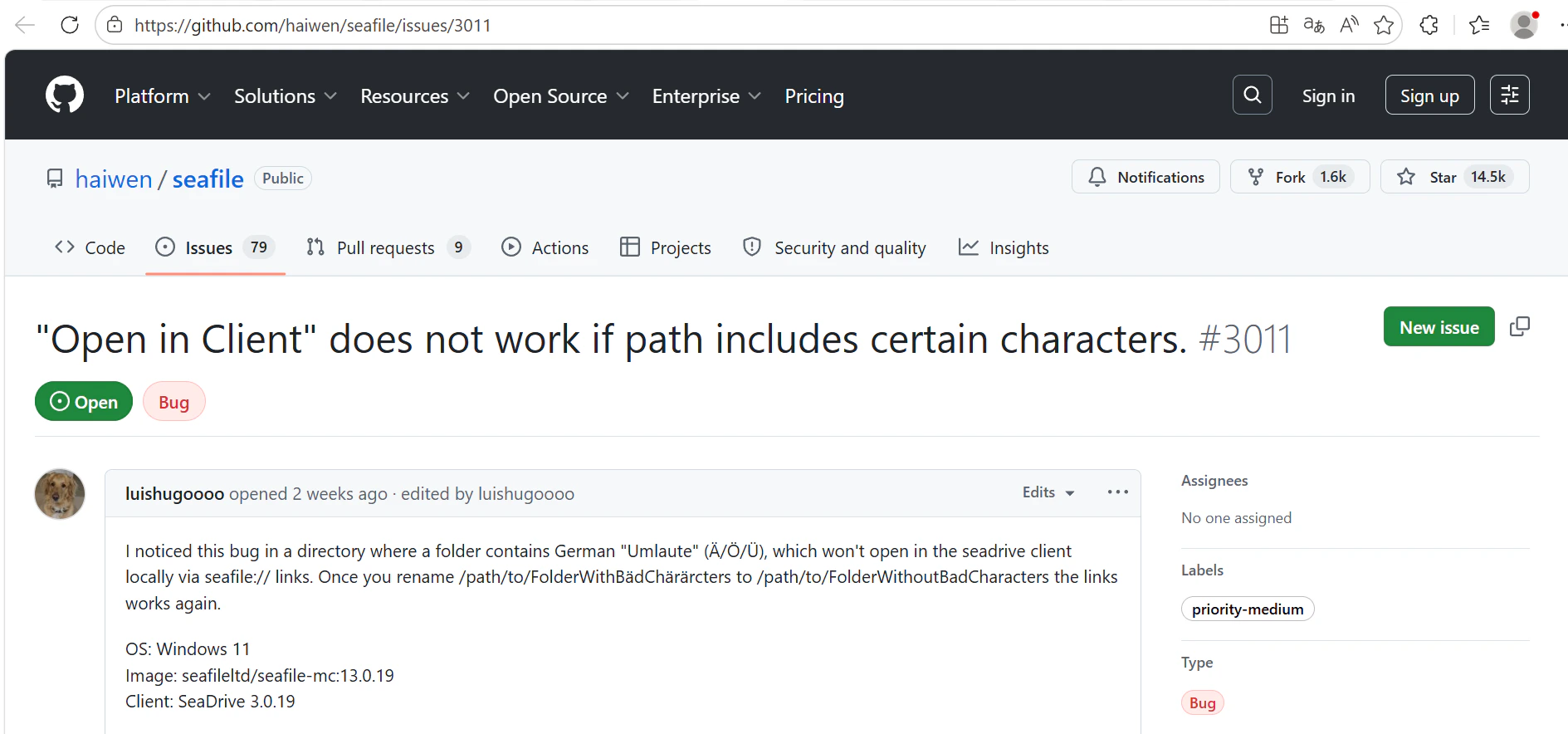Reload the page with the refresh icon
The height and width of the screenshot is (734, 1568).
(x=70, y=25)
